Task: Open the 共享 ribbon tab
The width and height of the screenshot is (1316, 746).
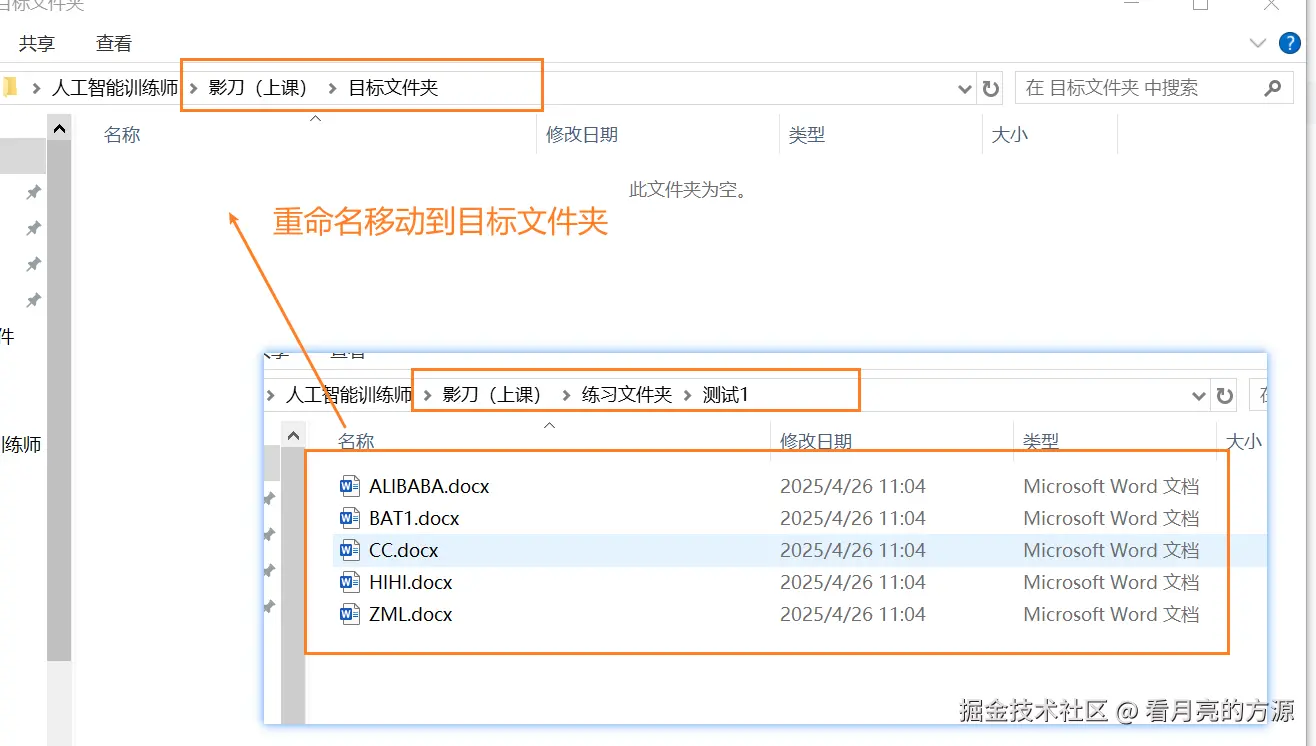Action: click(x=37, y=44)
